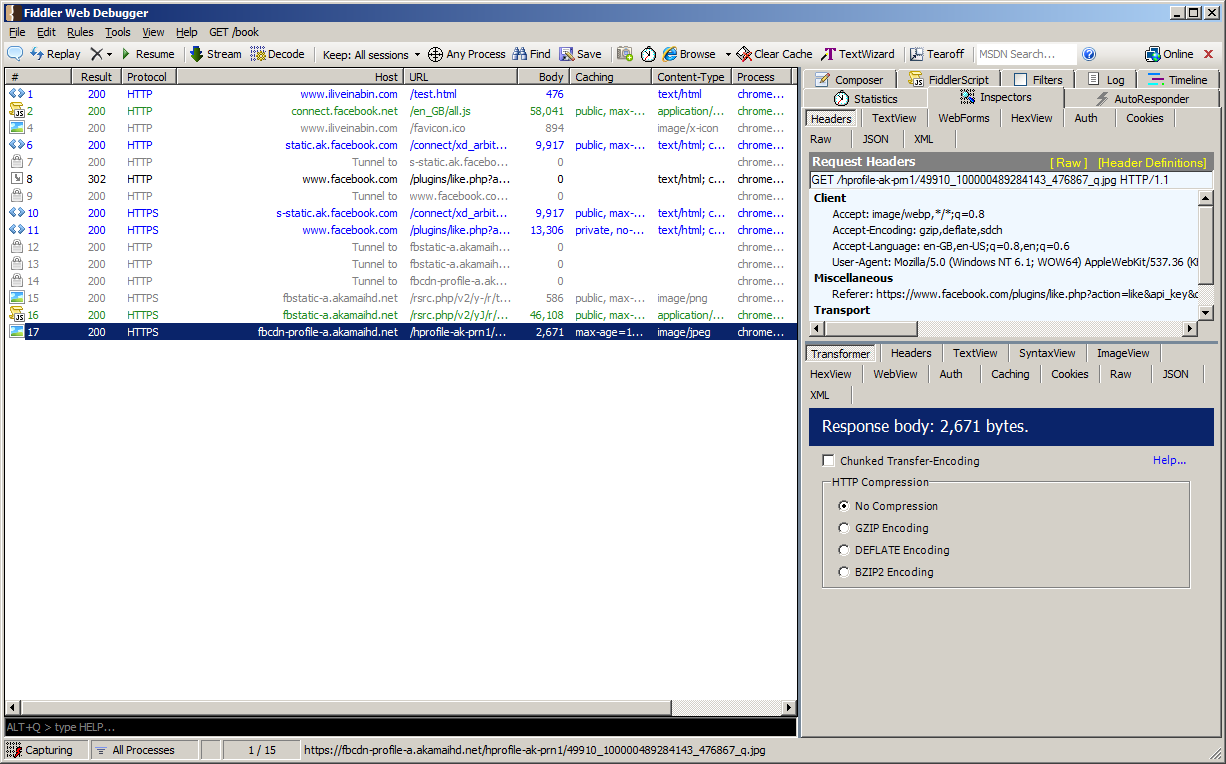The height and width of the screenshot is (764, 1226).
Task: Close the toolbar with red X
Action: pos(1208,54)
